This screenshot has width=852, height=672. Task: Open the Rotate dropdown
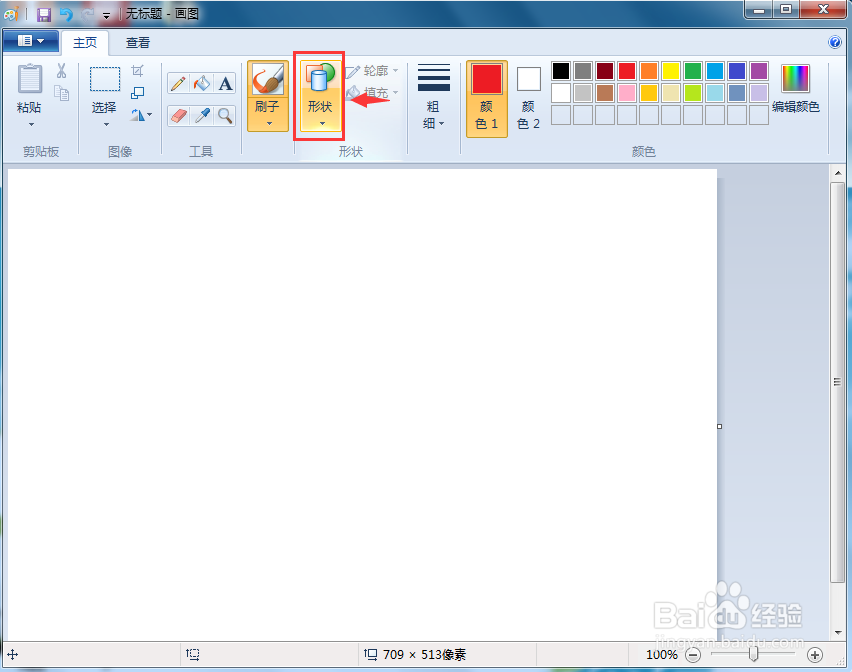141,115
